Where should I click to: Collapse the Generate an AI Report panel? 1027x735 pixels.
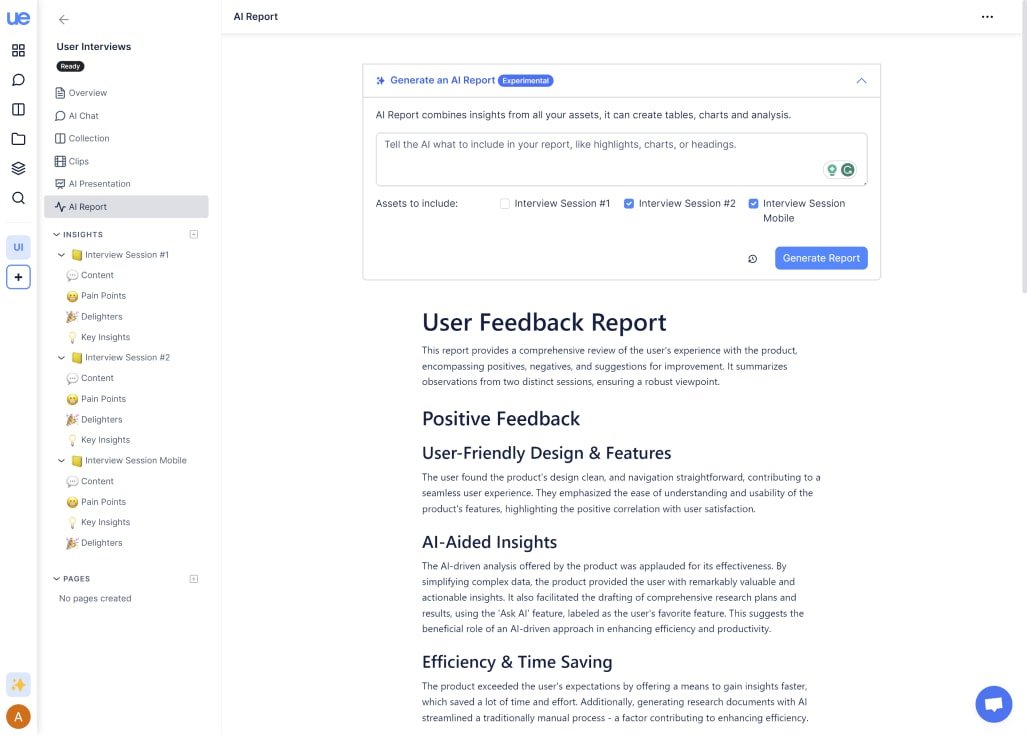pyautogui.click(x=861, y=81)
